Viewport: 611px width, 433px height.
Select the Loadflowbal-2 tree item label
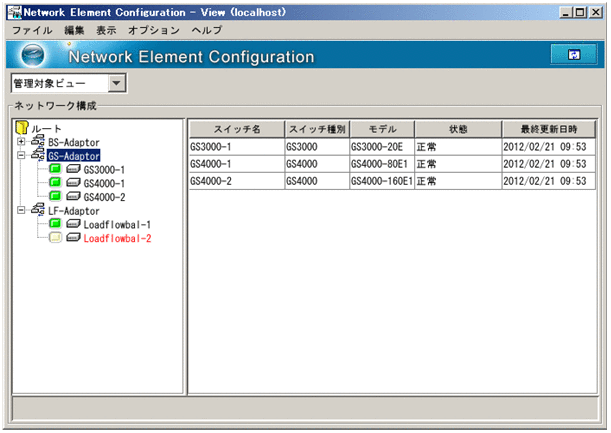pos(117,238)
